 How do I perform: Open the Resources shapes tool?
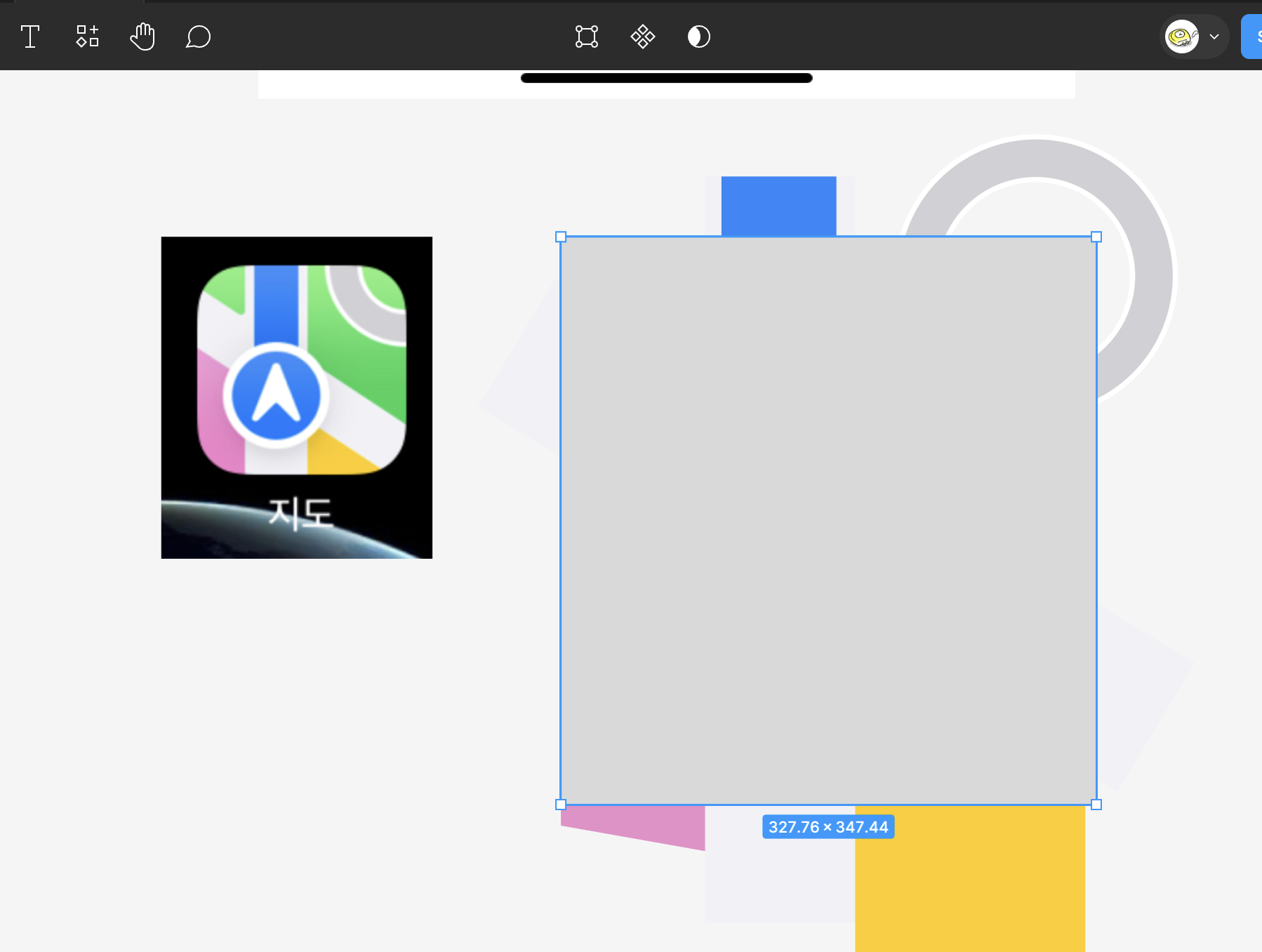point(87,37)
